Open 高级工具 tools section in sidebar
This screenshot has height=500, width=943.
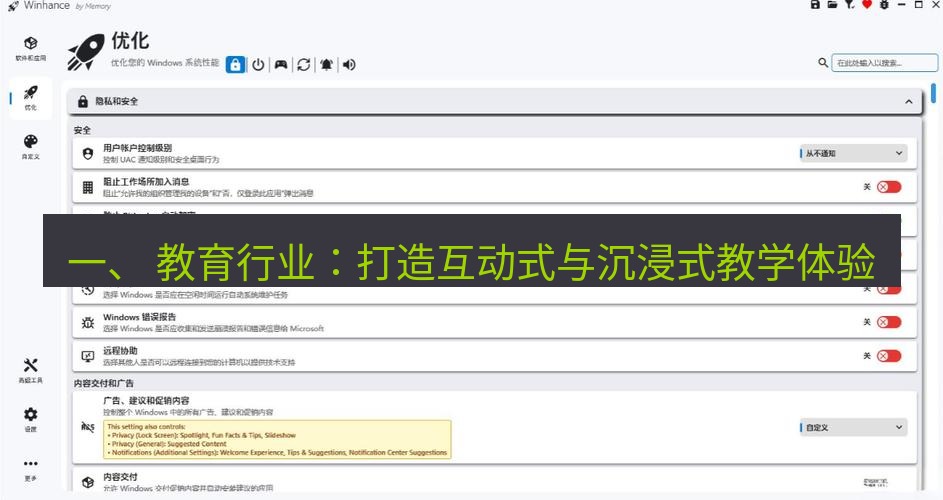tap(31, 370)
